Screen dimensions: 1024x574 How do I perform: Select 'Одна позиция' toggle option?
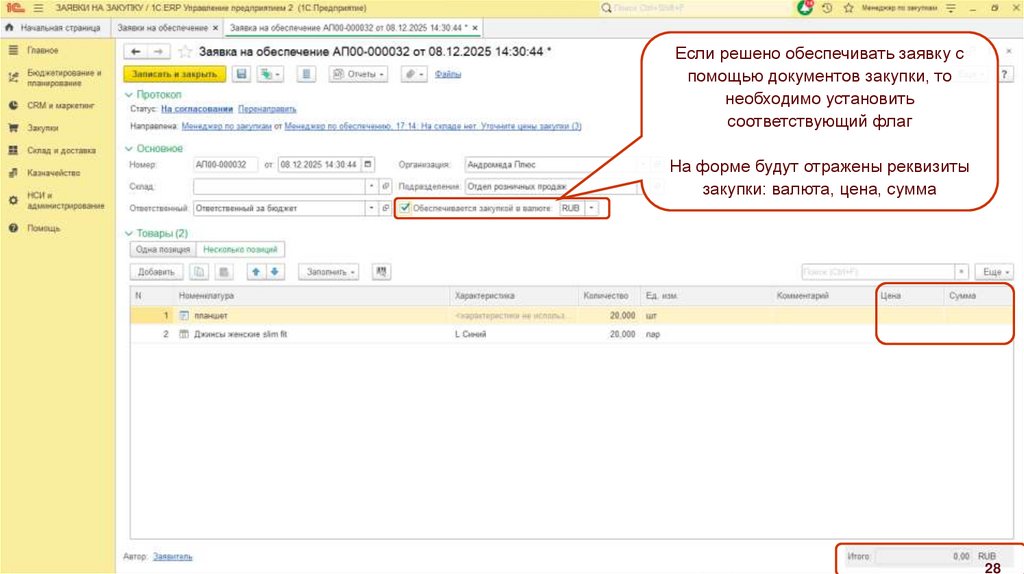click(161, 249)
